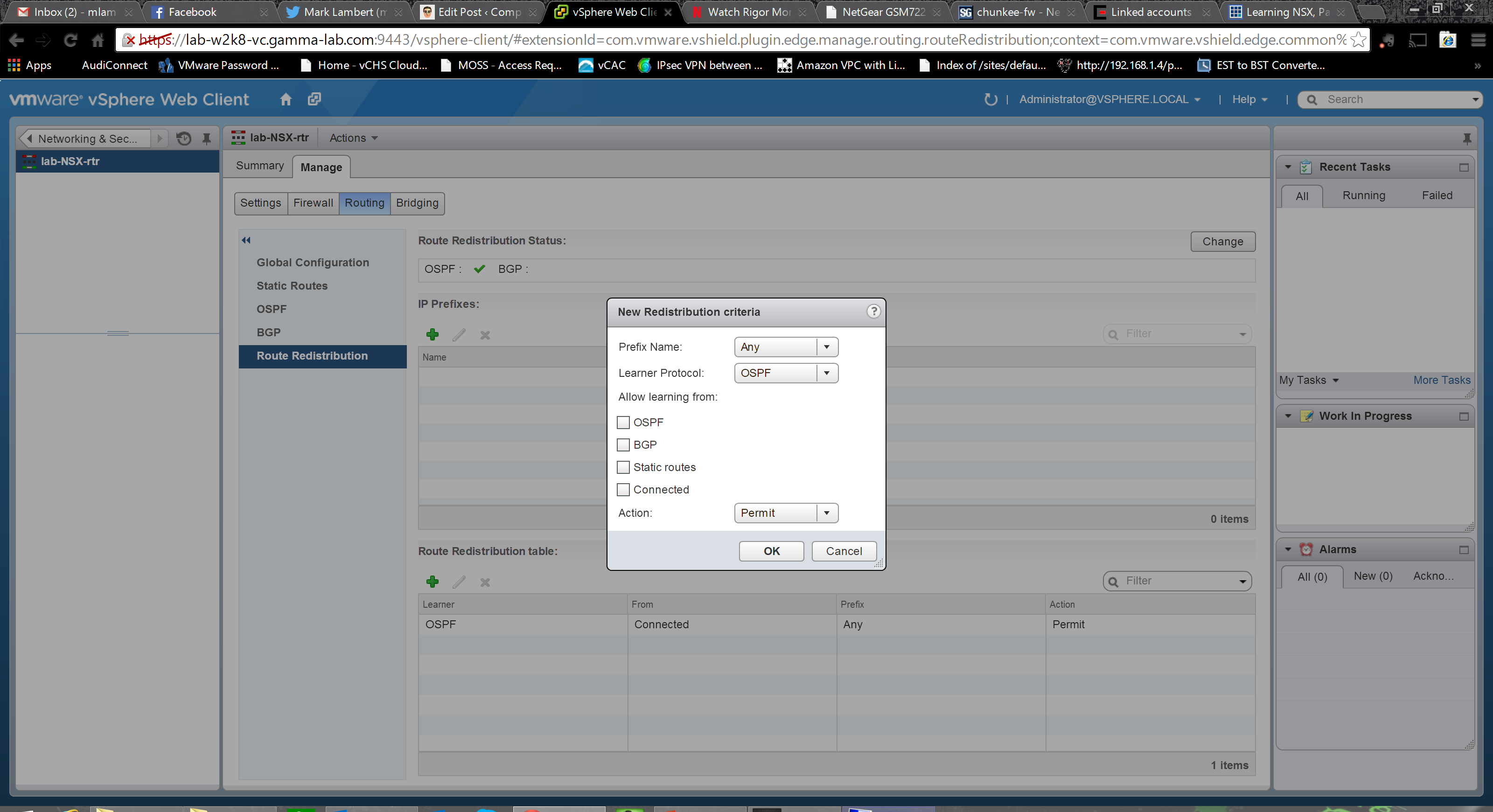The image size is (1493, 812).
Task: Enable the BGP checkbox
Action: tap(623, 445)
